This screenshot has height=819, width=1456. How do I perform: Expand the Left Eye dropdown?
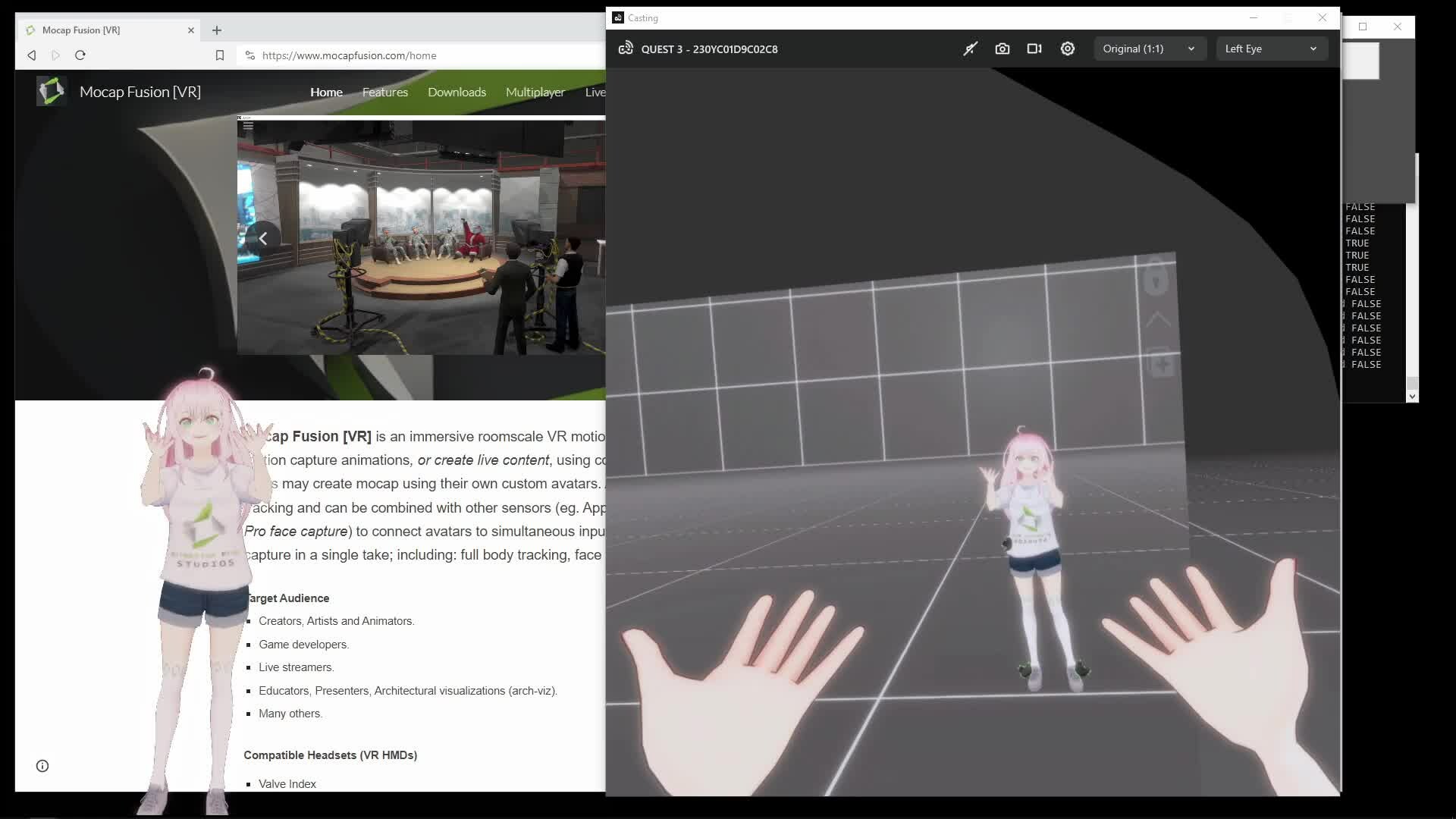pos(1271,49)
